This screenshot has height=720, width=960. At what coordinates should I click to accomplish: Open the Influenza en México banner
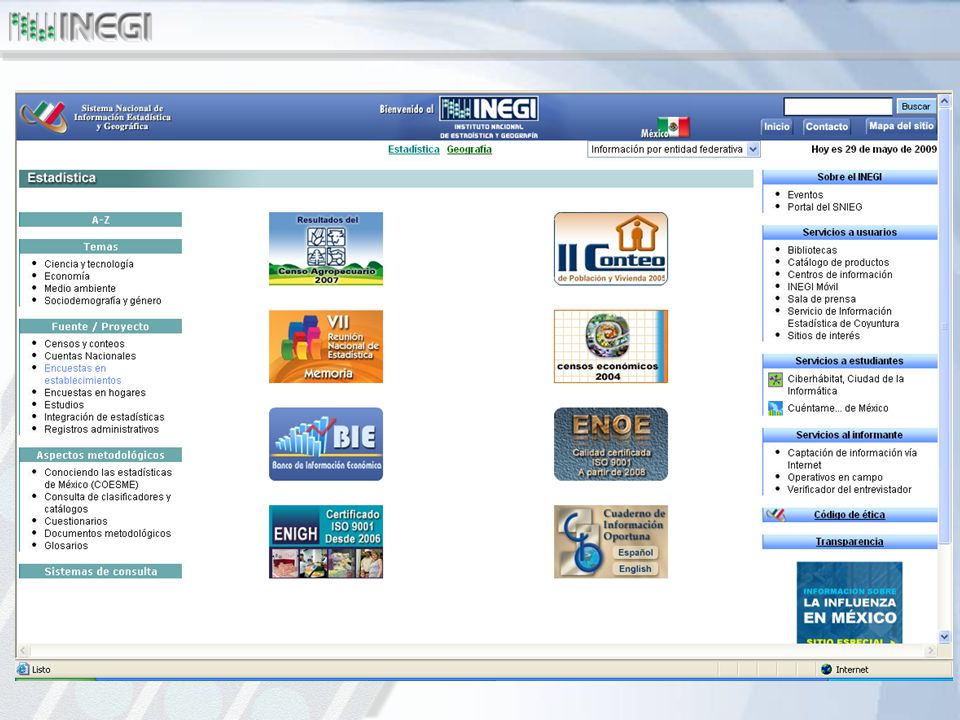tap(849, 602)
